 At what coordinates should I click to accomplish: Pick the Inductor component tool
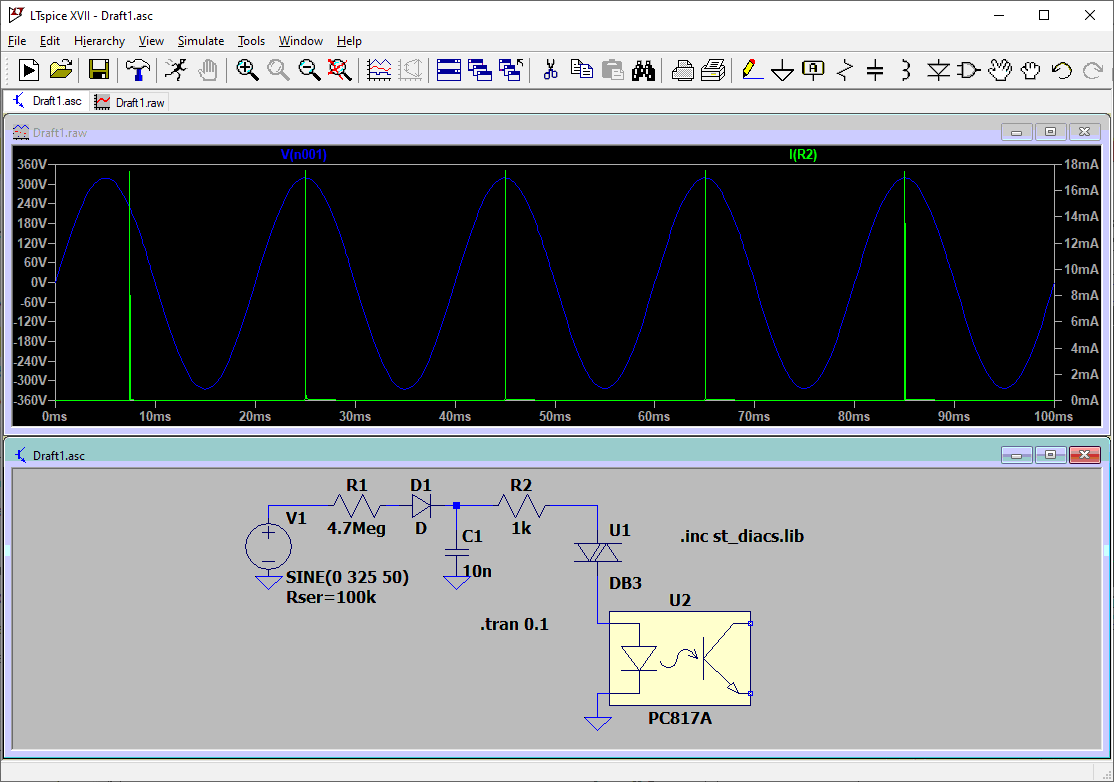click(x=906, y=70)
